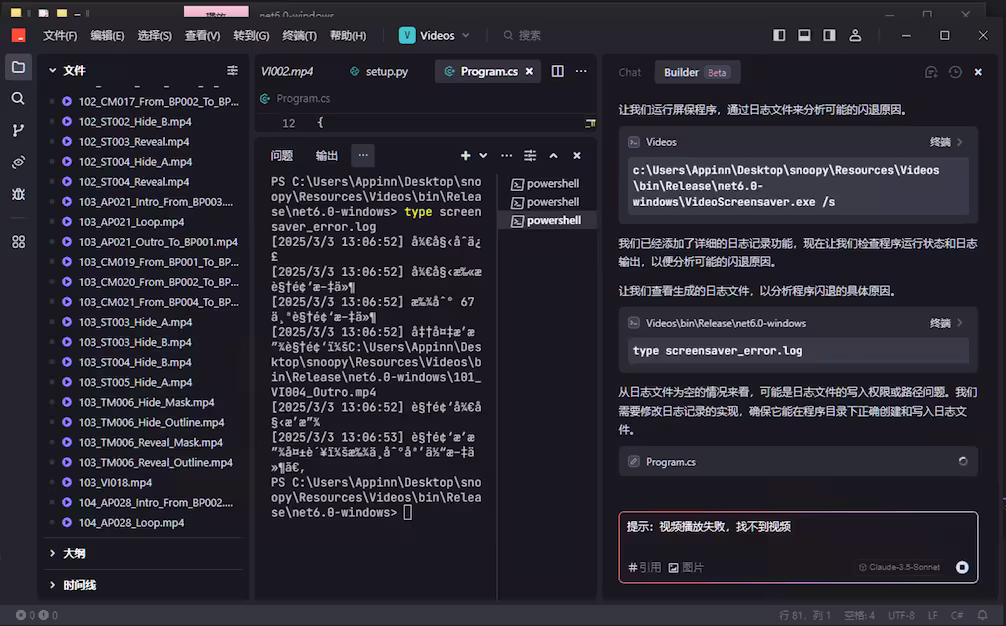Open the Videos project dropdown

tap(434, 36)
